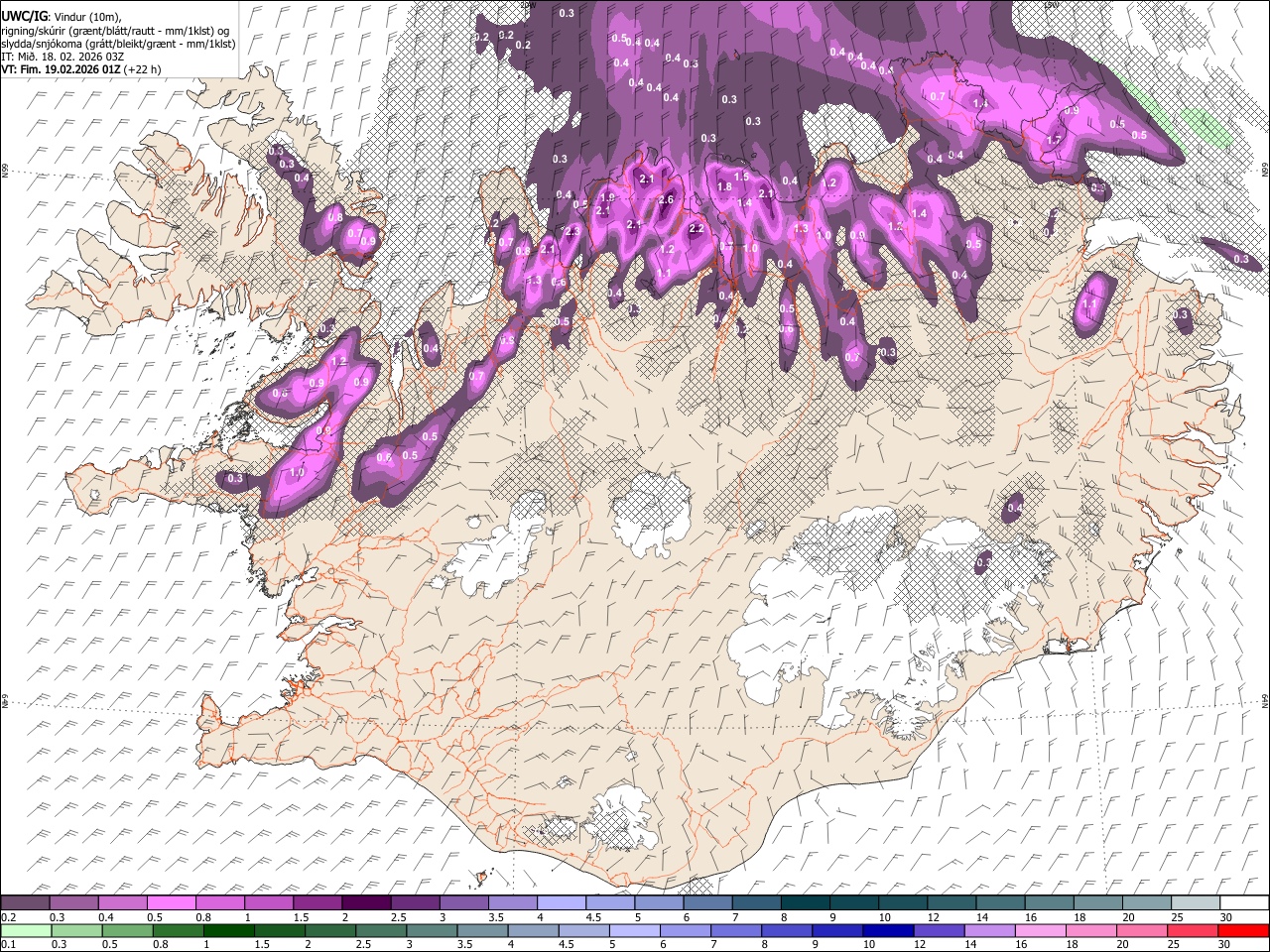
Task: Click the 2.2 precipitation value on the map
Action: click(697, 228)
